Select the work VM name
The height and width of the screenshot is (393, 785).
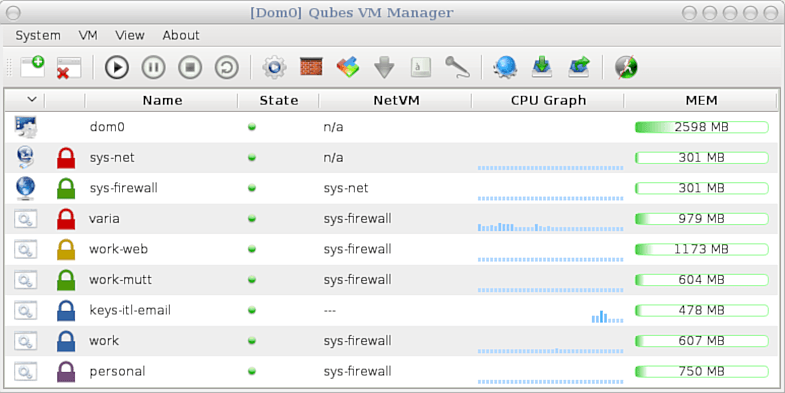click(104, 341)
